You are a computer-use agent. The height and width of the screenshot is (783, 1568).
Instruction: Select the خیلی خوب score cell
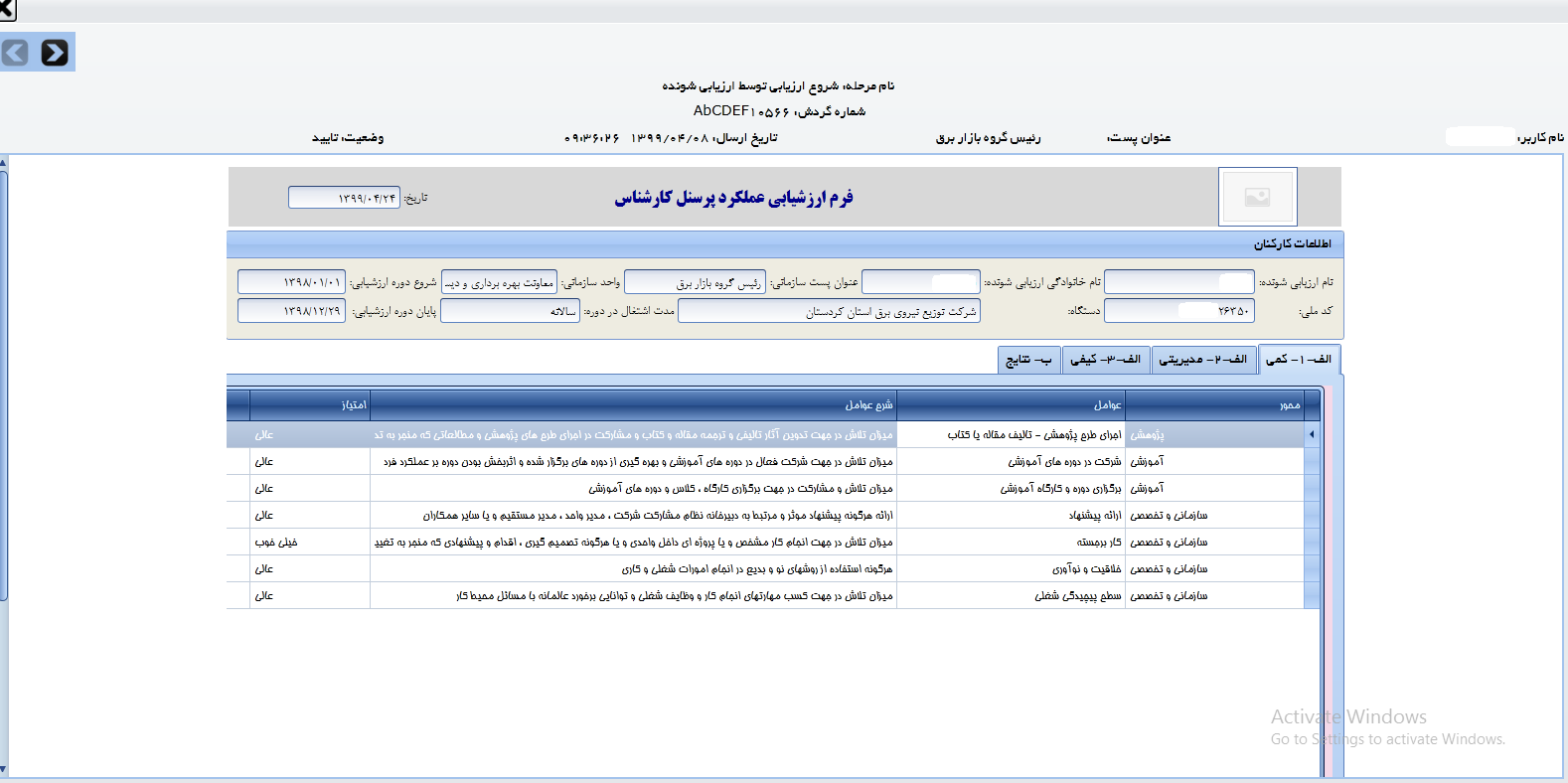click(309, 542)
